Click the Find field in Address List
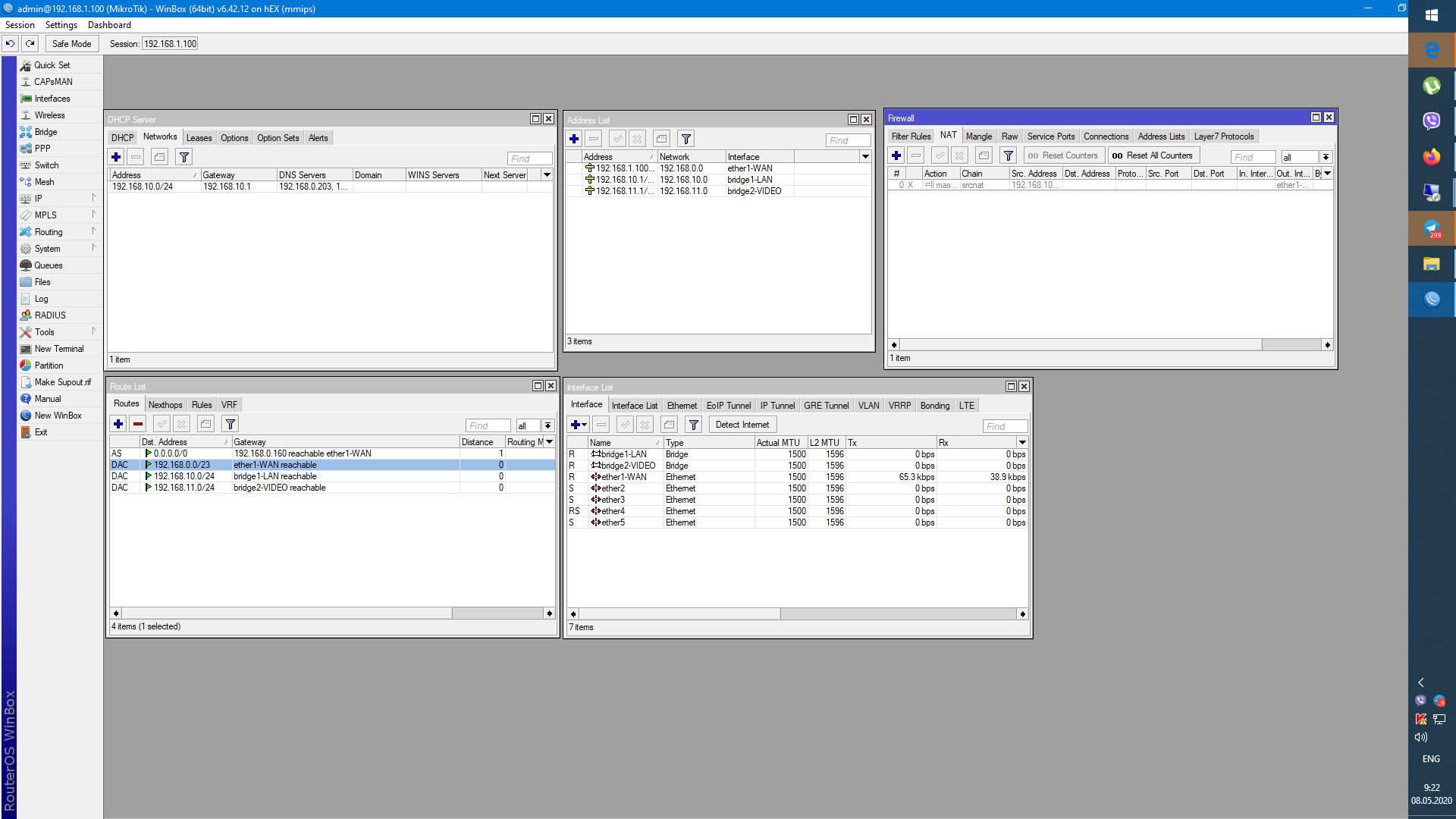The height and width of the screenshot is (819, 1456). tap(848, 140)
